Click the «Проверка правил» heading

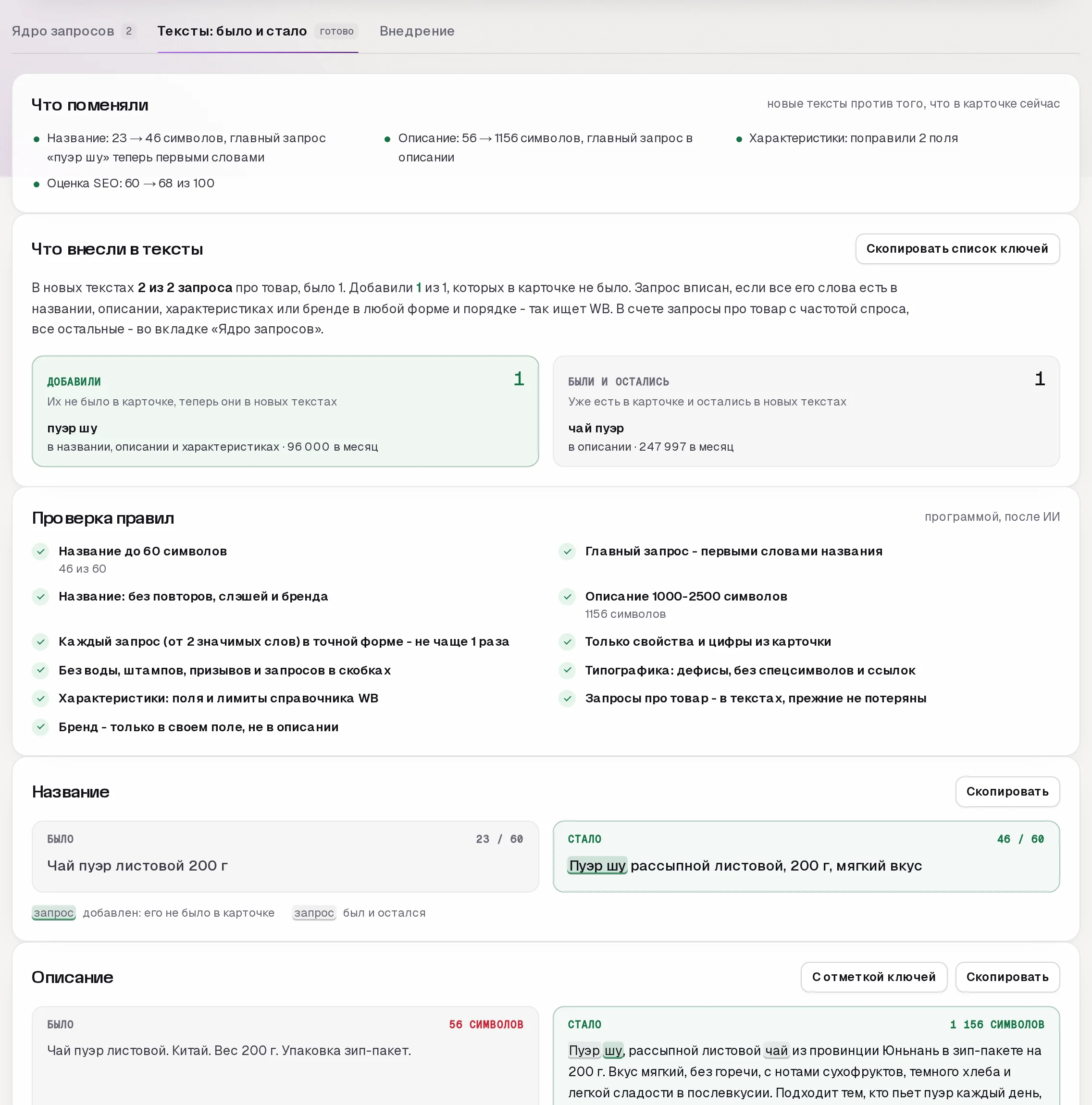pyautogui.click(x=103, y=518)
